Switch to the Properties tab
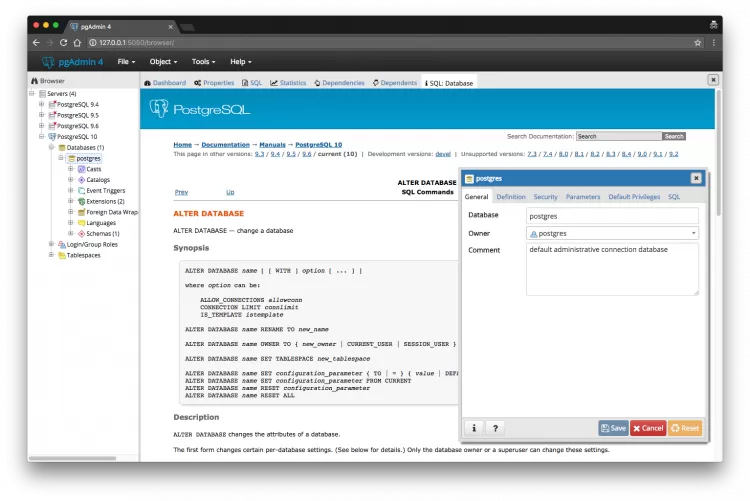The image size is (750, 501). coord(214,83)
